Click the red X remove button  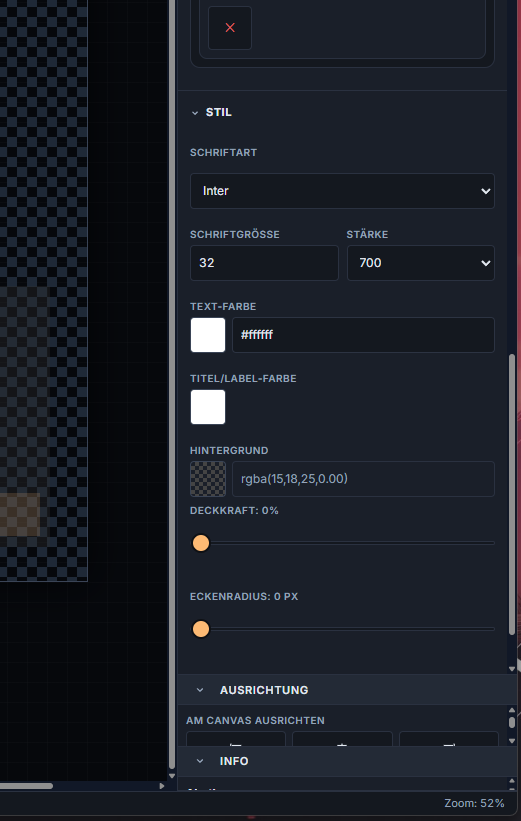(x=230, y=28)
